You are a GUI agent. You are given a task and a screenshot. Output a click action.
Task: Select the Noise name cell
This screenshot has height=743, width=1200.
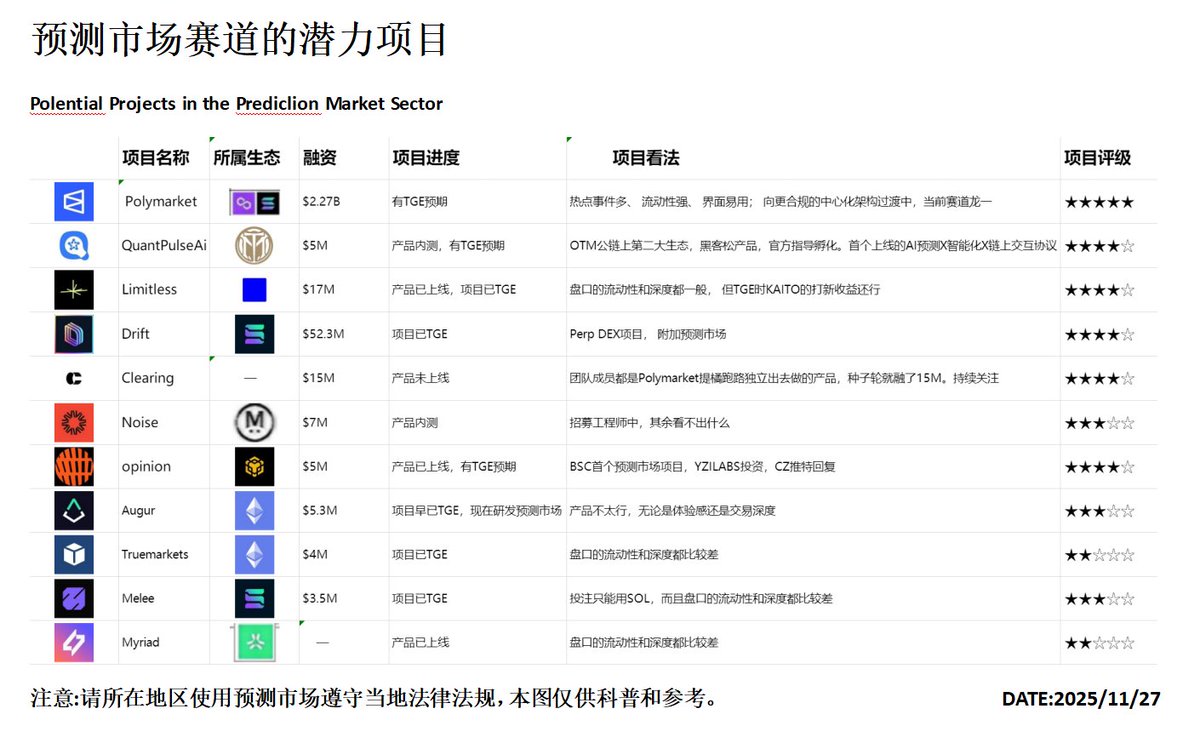pos(163,422)
